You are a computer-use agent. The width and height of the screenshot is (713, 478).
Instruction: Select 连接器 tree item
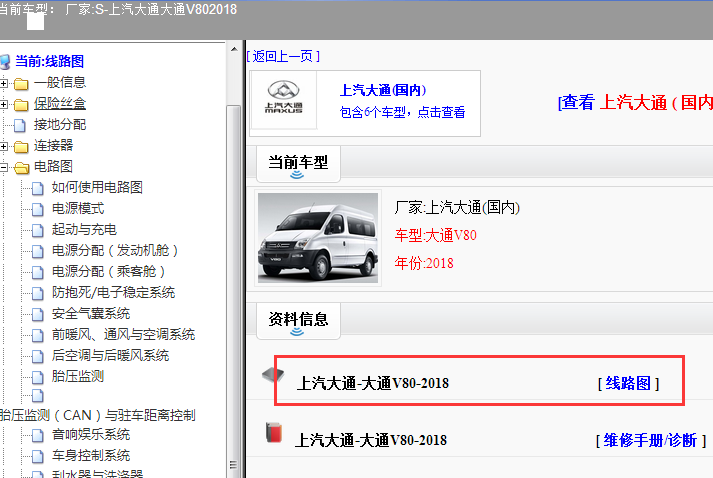53,146
